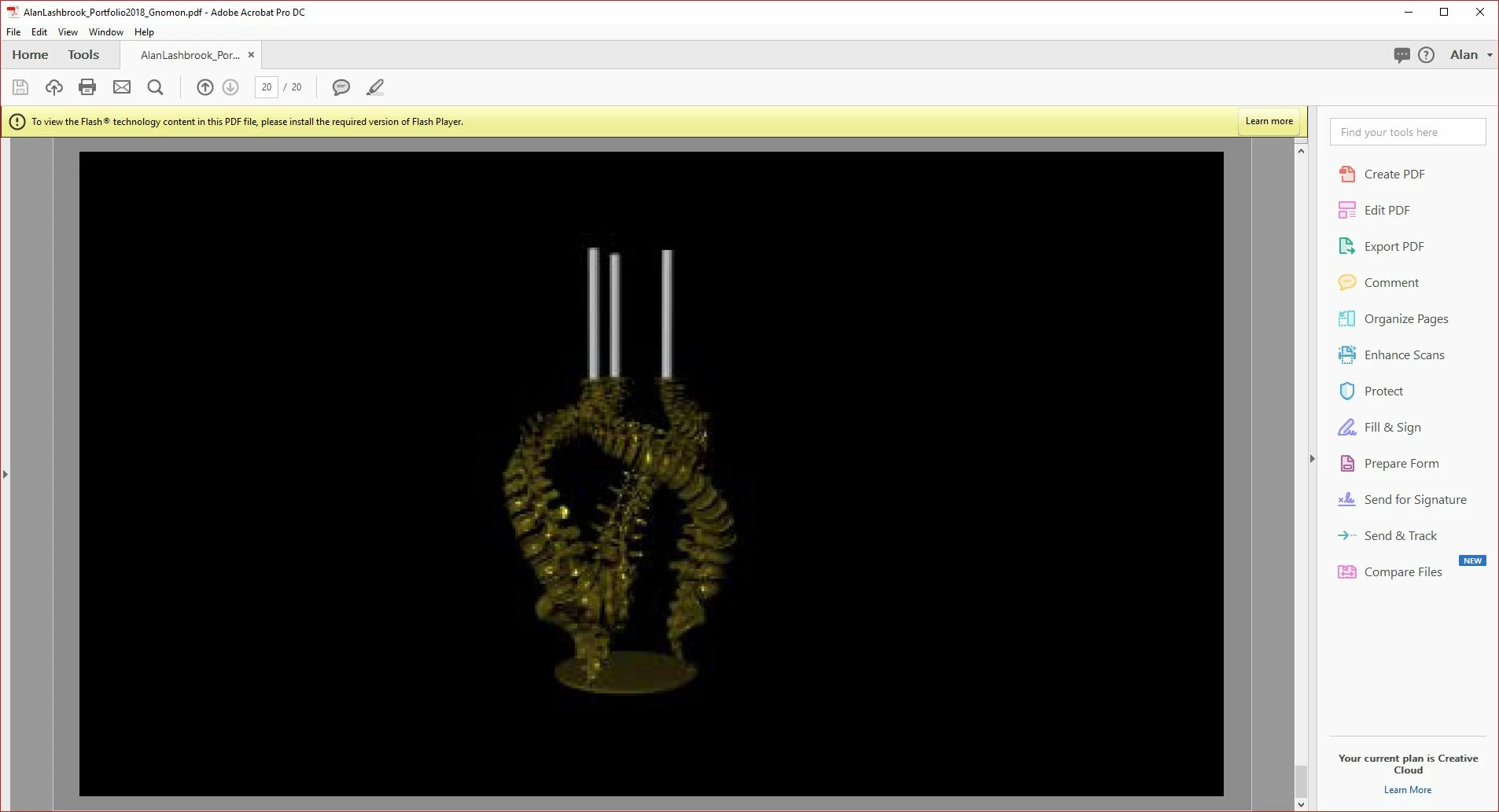This screenshot has height=812, width=1499.
Task: Click the Learn More plan link
Action: (x=1408, y=790)
